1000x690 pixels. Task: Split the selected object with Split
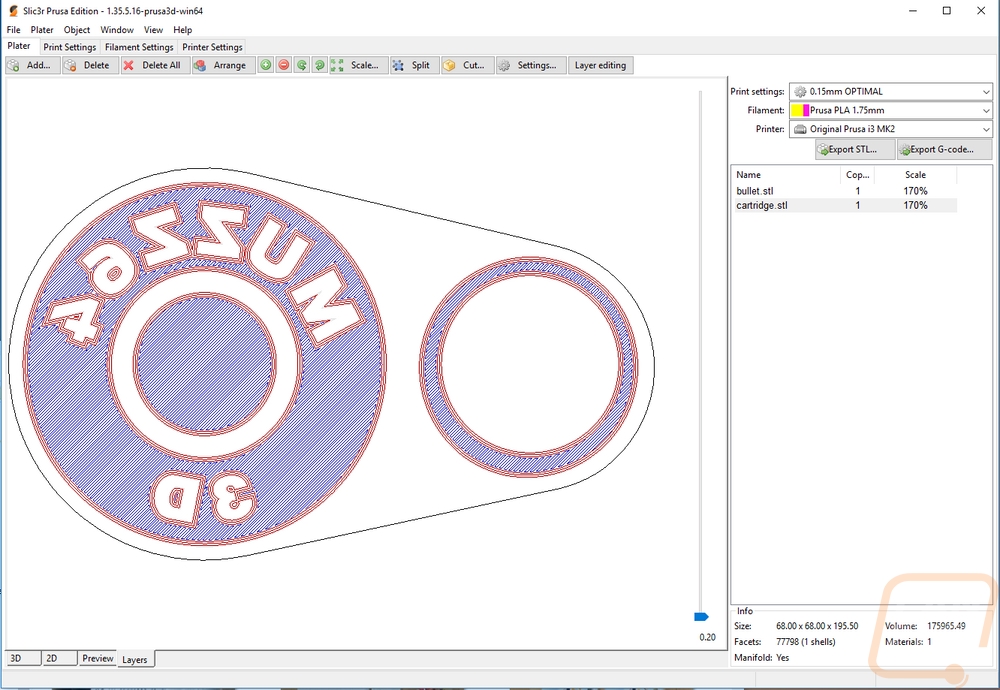tap(415, 65)
